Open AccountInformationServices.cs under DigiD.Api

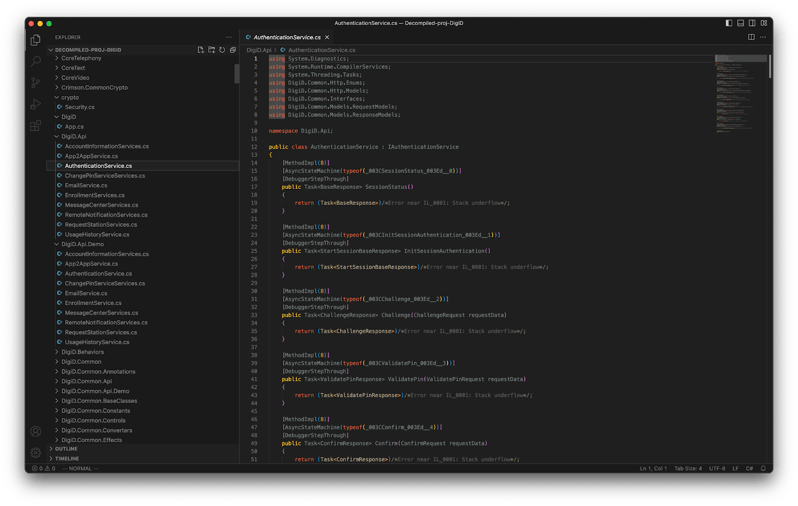click(x=107, y=146)
